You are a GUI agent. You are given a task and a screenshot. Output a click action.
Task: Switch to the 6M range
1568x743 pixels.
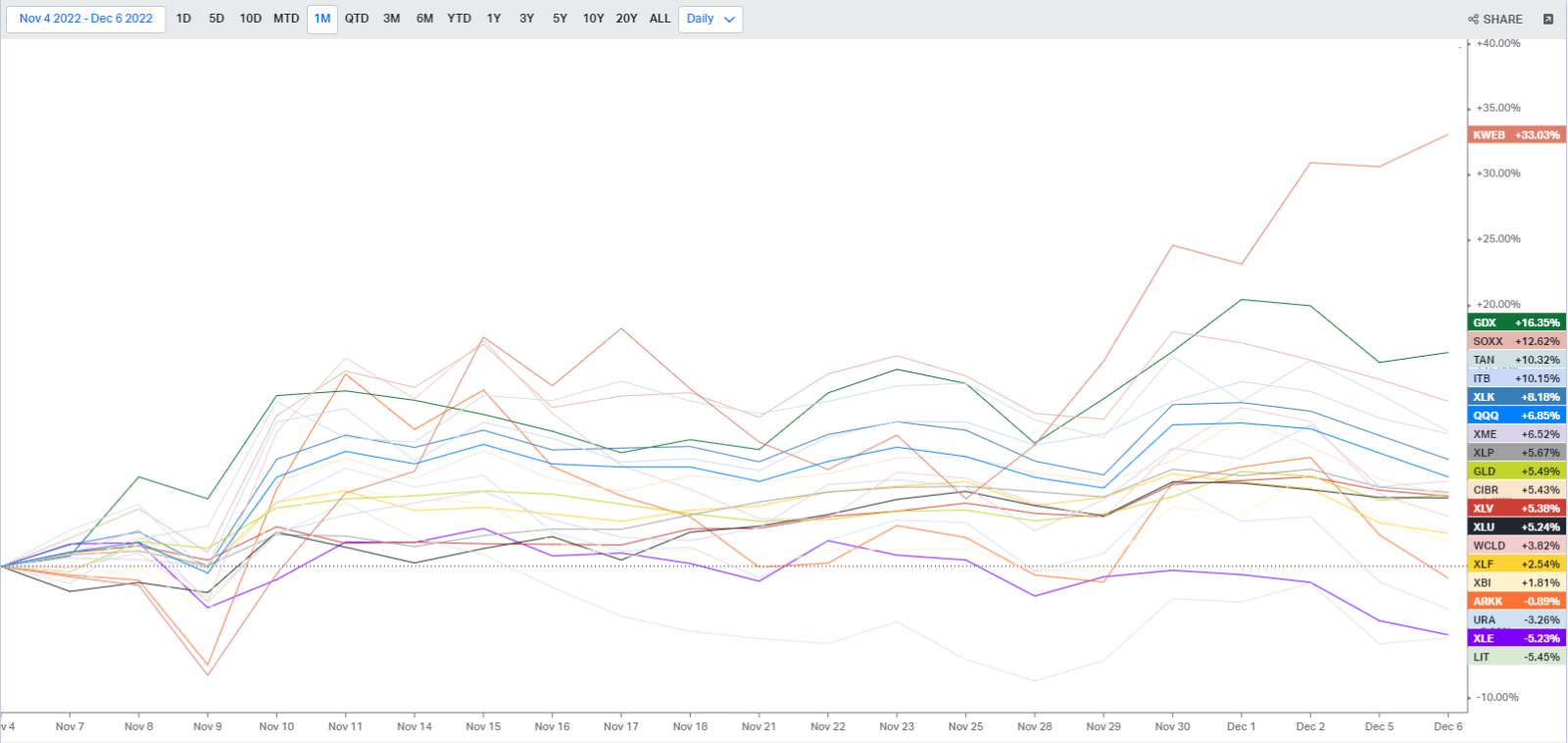pos(425,19)
